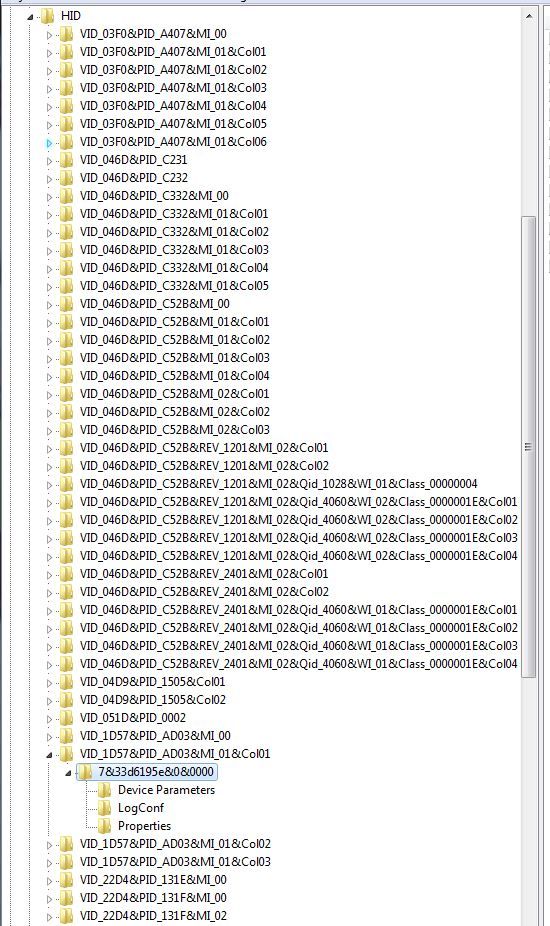Click folder icon of VID_22D4&PID_131F&MI_02

coord(66,915)
